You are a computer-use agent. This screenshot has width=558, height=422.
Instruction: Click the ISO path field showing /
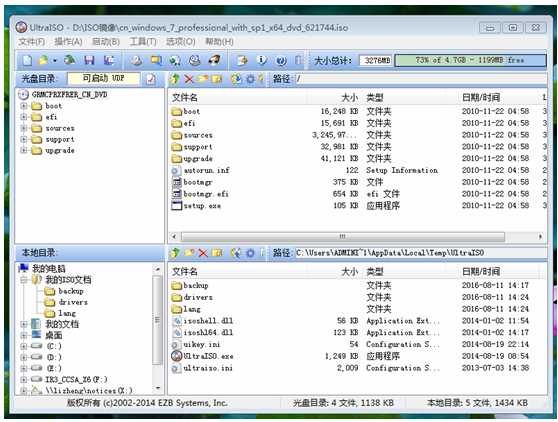click(x=421, y=79)
